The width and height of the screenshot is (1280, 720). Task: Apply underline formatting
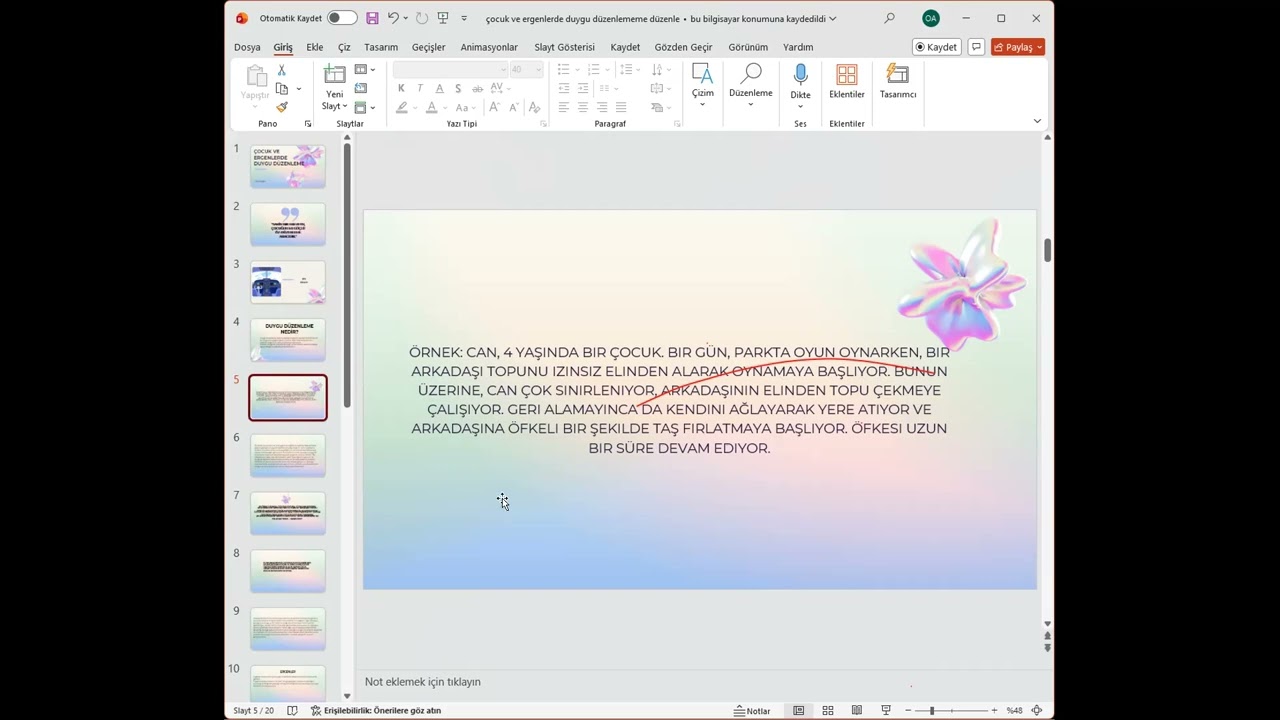[439, 88]
